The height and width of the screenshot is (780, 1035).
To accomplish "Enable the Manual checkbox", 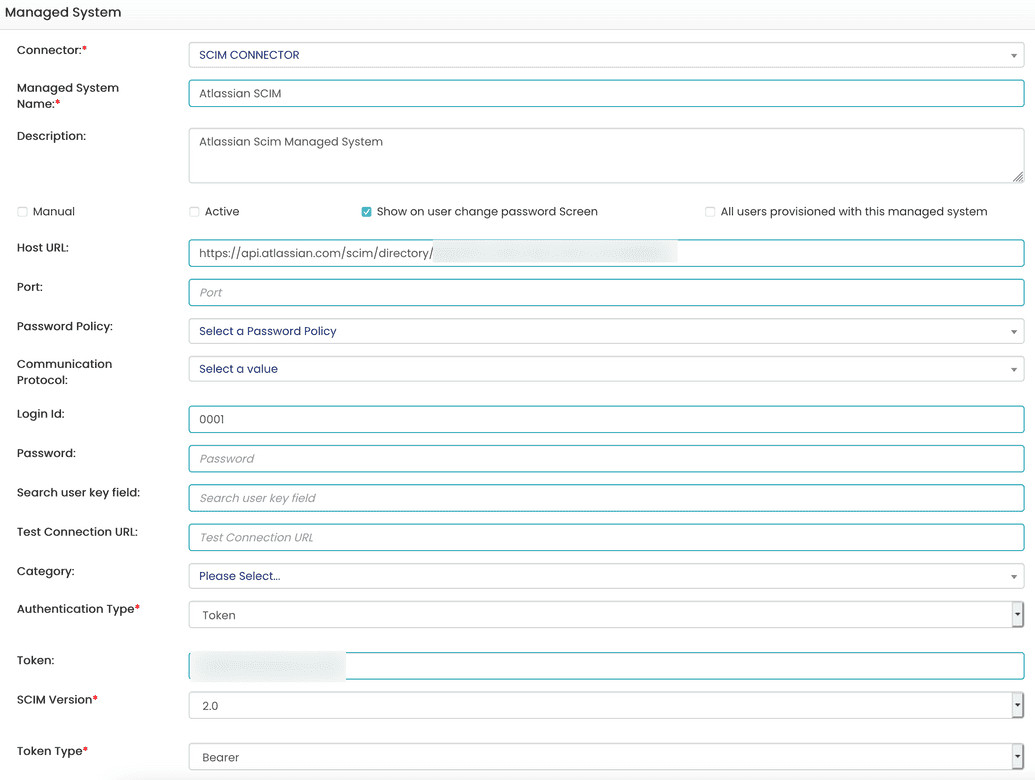I will click(x=22, y=211).
